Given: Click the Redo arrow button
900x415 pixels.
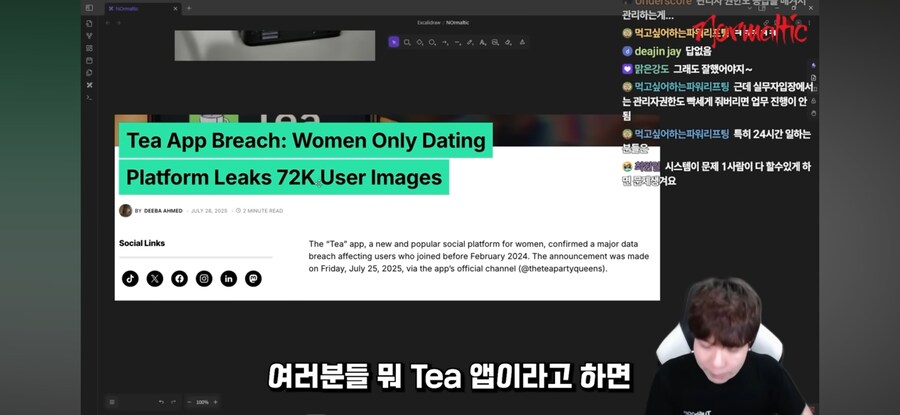Looking at the screenshot, I should (x=174, y=402).
